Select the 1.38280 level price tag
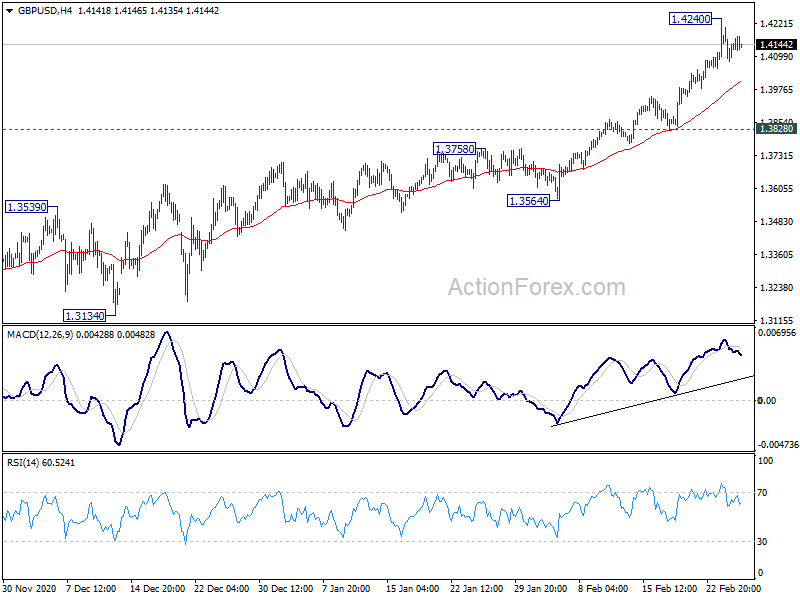 point(776,129)
